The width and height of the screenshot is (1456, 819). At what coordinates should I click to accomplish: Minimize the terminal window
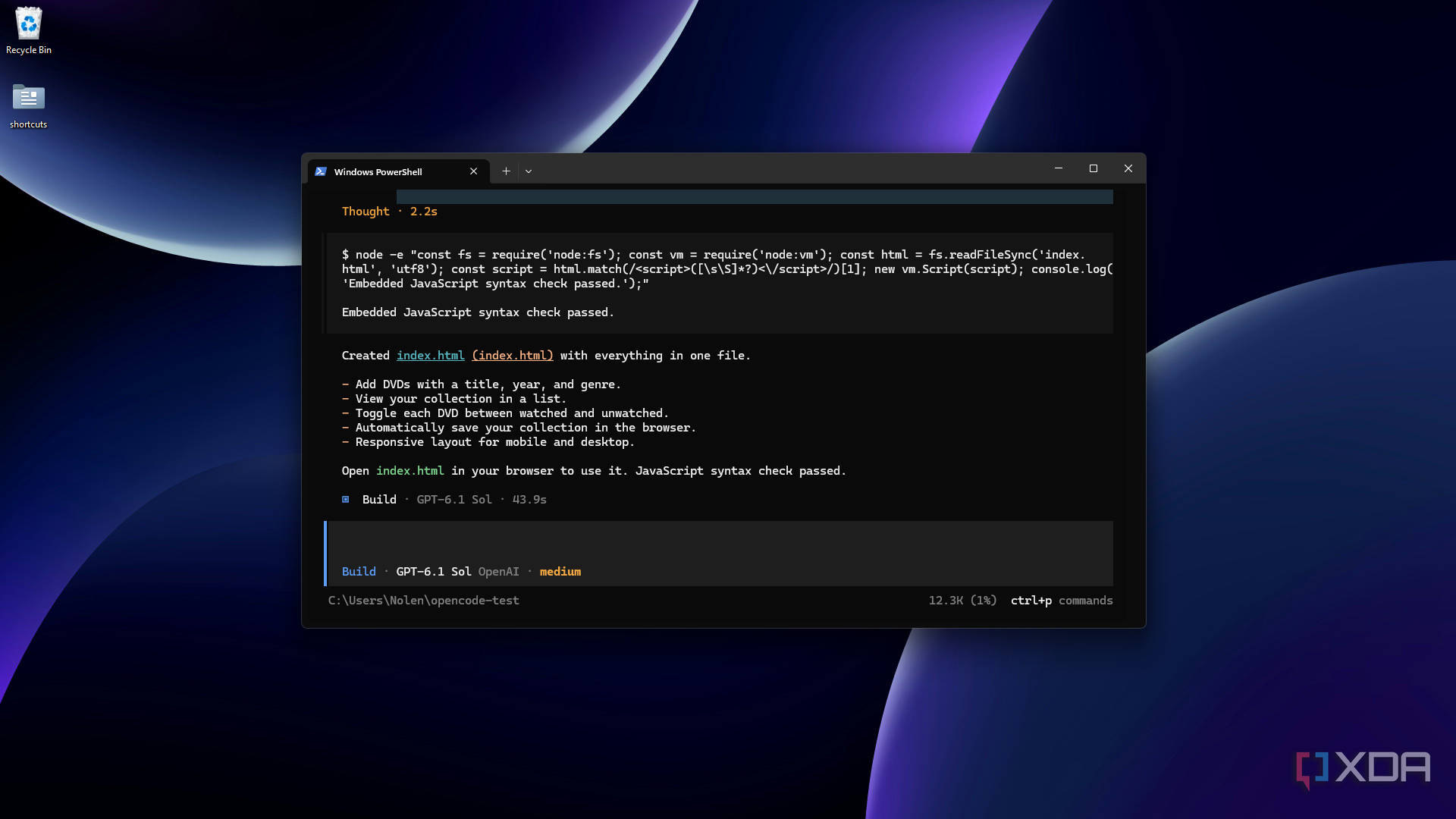1059,168
